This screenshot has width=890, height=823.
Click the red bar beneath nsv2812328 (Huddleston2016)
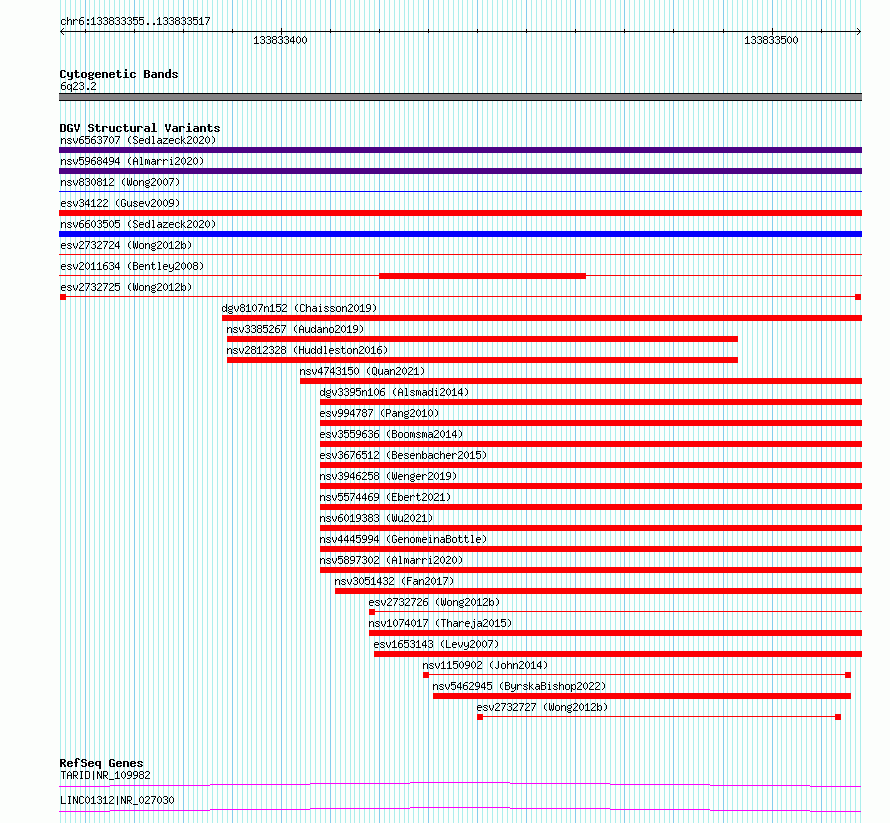pos(482,360)
